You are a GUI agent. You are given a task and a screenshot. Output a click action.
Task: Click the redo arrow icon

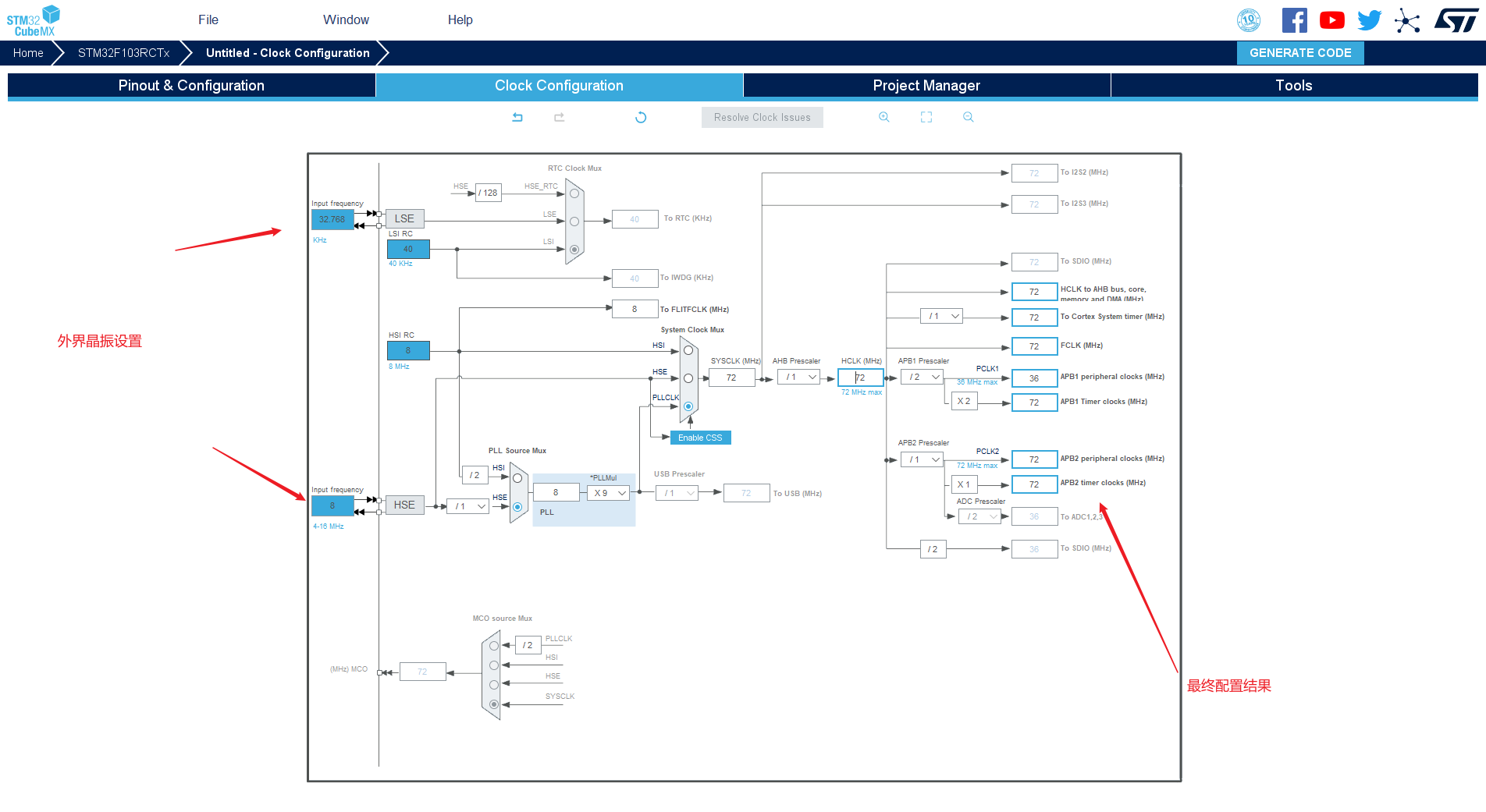tap(560, 117)
